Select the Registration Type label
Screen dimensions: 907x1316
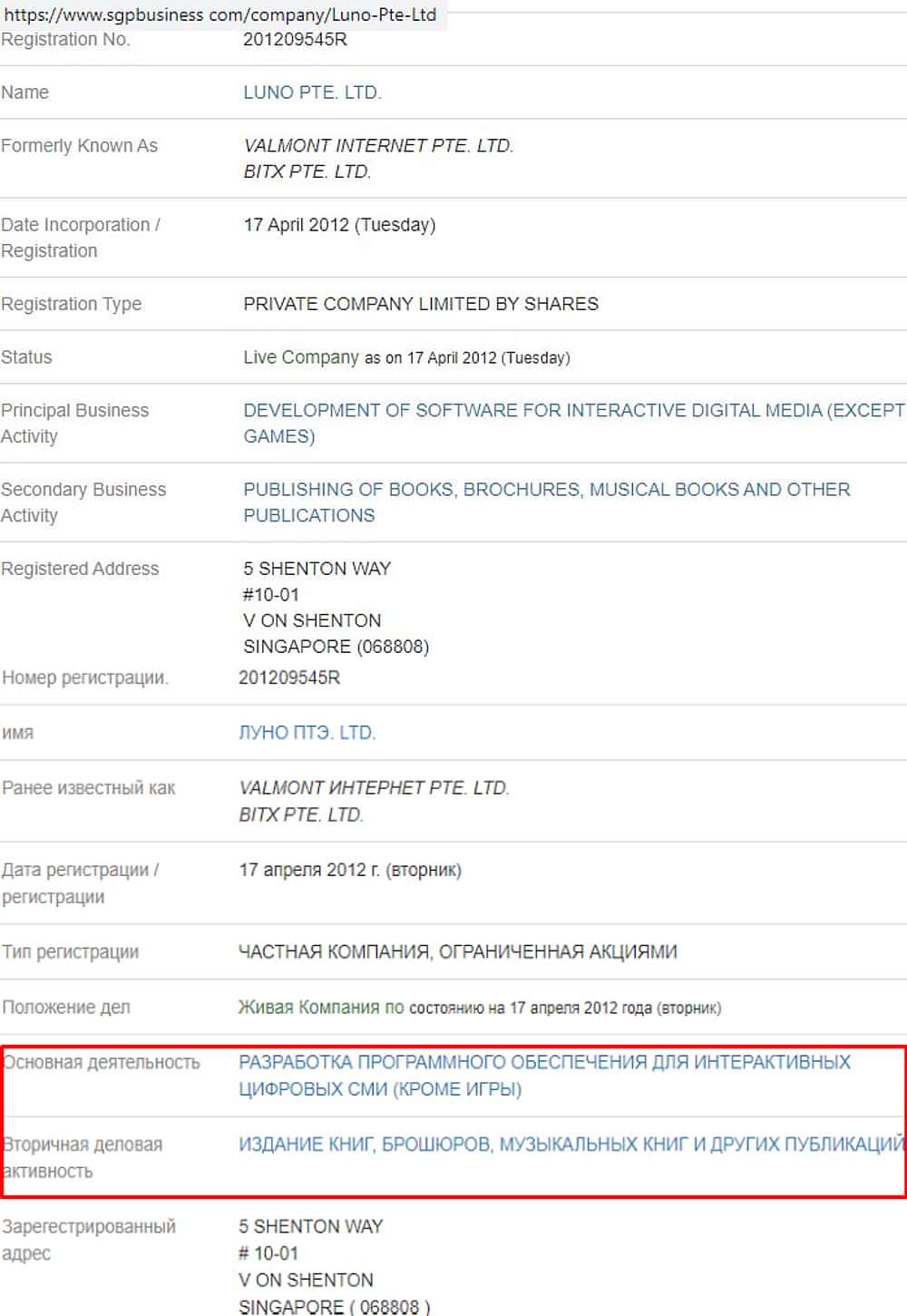pyautogui.click(x=72, y=304)
